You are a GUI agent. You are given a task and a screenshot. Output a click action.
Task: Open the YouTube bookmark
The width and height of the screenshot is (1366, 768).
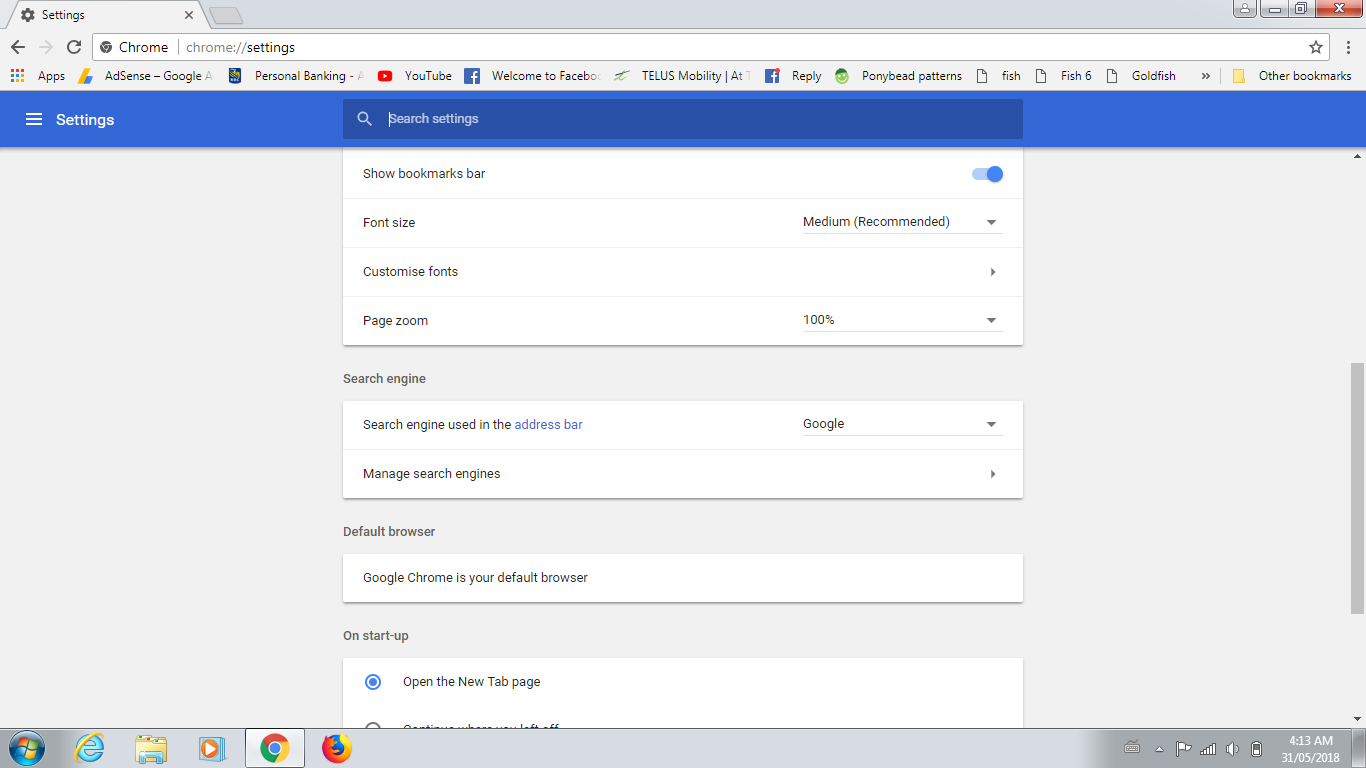point(415,76)
